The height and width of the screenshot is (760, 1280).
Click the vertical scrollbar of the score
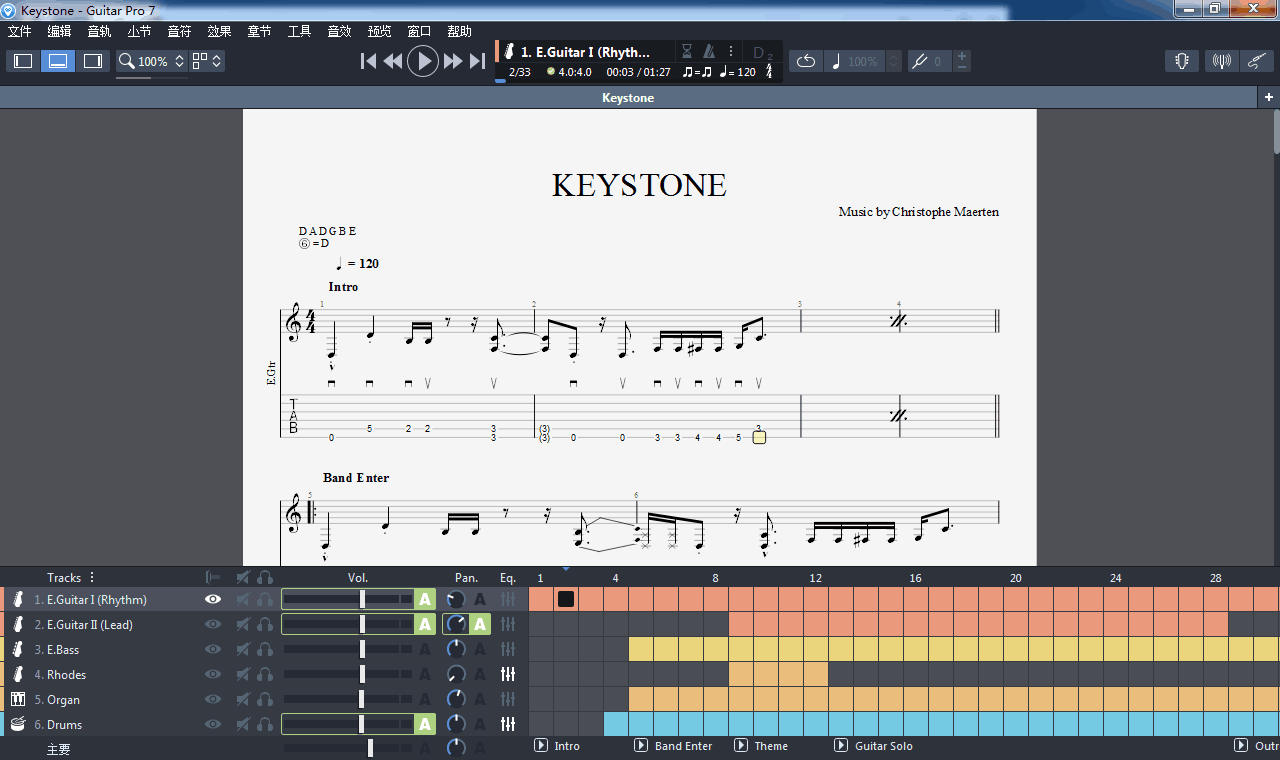click(x=1276, y=130)
